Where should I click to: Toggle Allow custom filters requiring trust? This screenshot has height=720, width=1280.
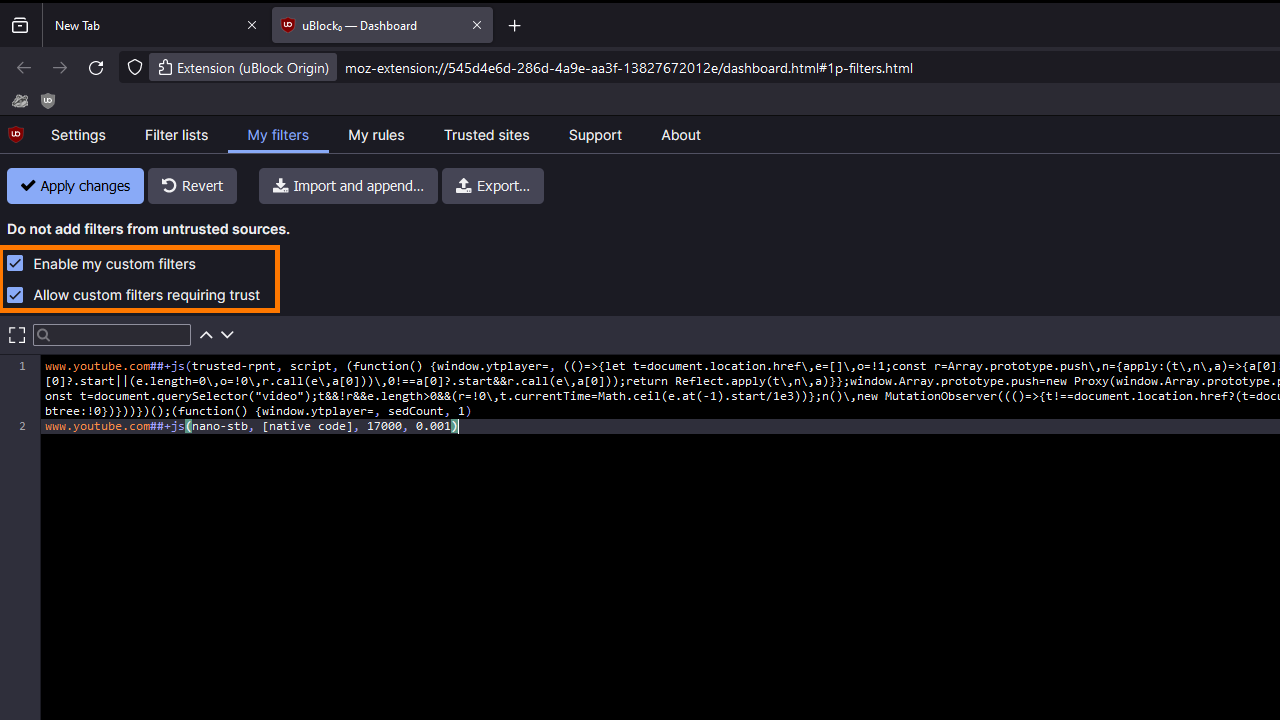[x=15, y=295]
